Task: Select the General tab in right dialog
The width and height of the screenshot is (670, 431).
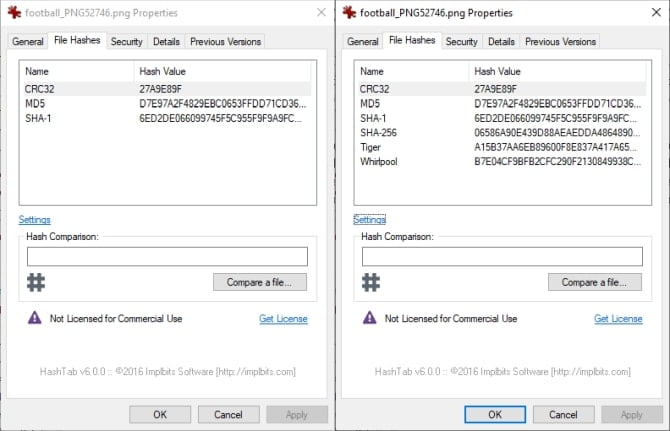Action: coord(363,42)
